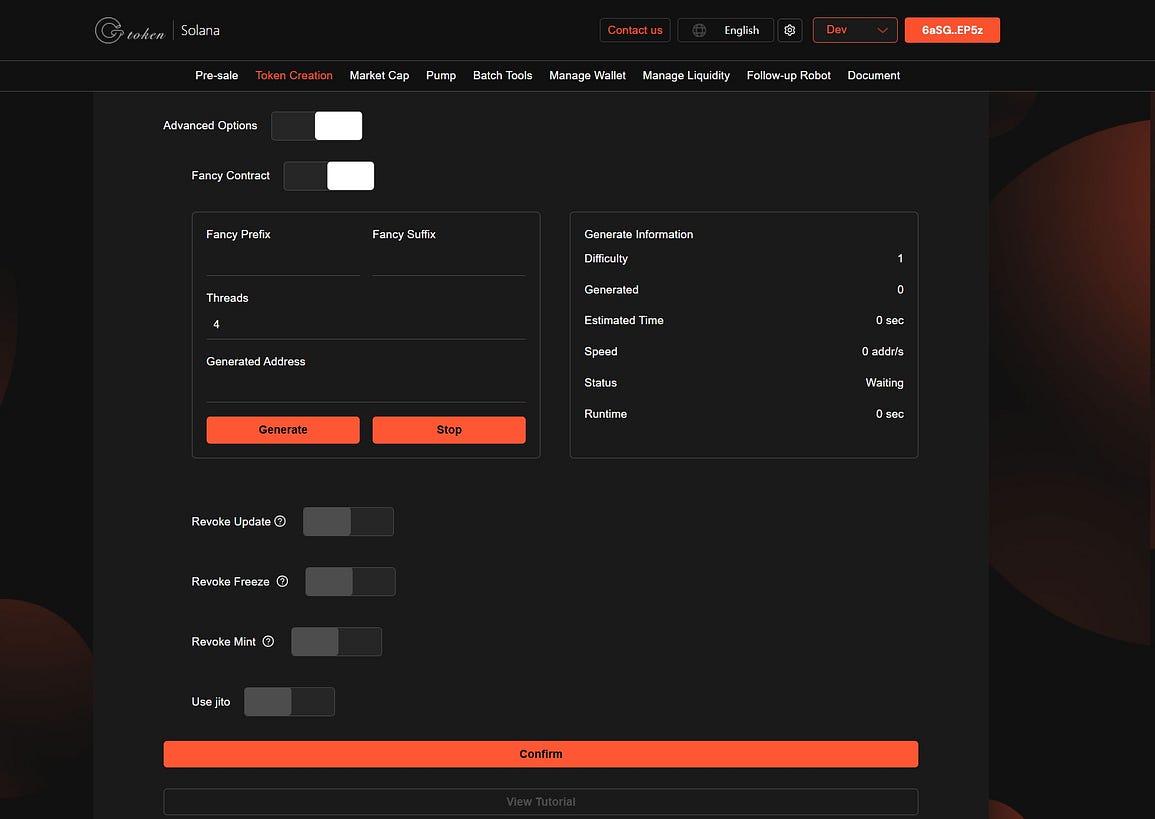Focus Fancy Prefix input field
The width and height of the screenshot is (1155, 819).
point(283,261)
